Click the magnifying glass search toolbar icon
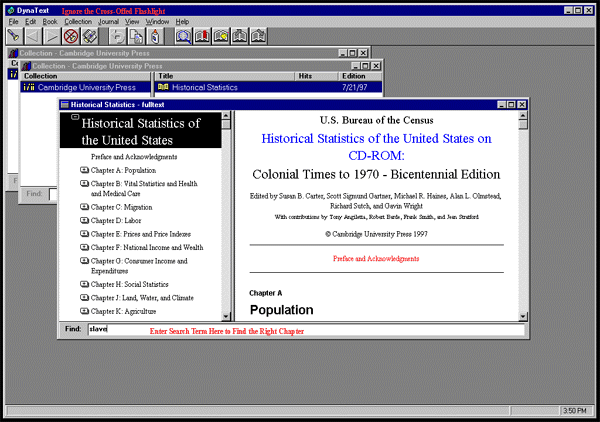The height and width of the screenshot is (422, 600). (x=184, y=36)
